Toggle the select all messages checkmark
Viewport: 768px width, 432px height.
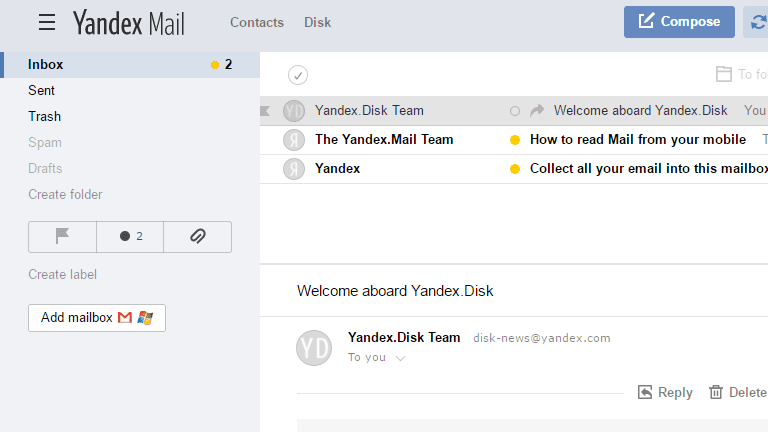(x=298, y=75)
